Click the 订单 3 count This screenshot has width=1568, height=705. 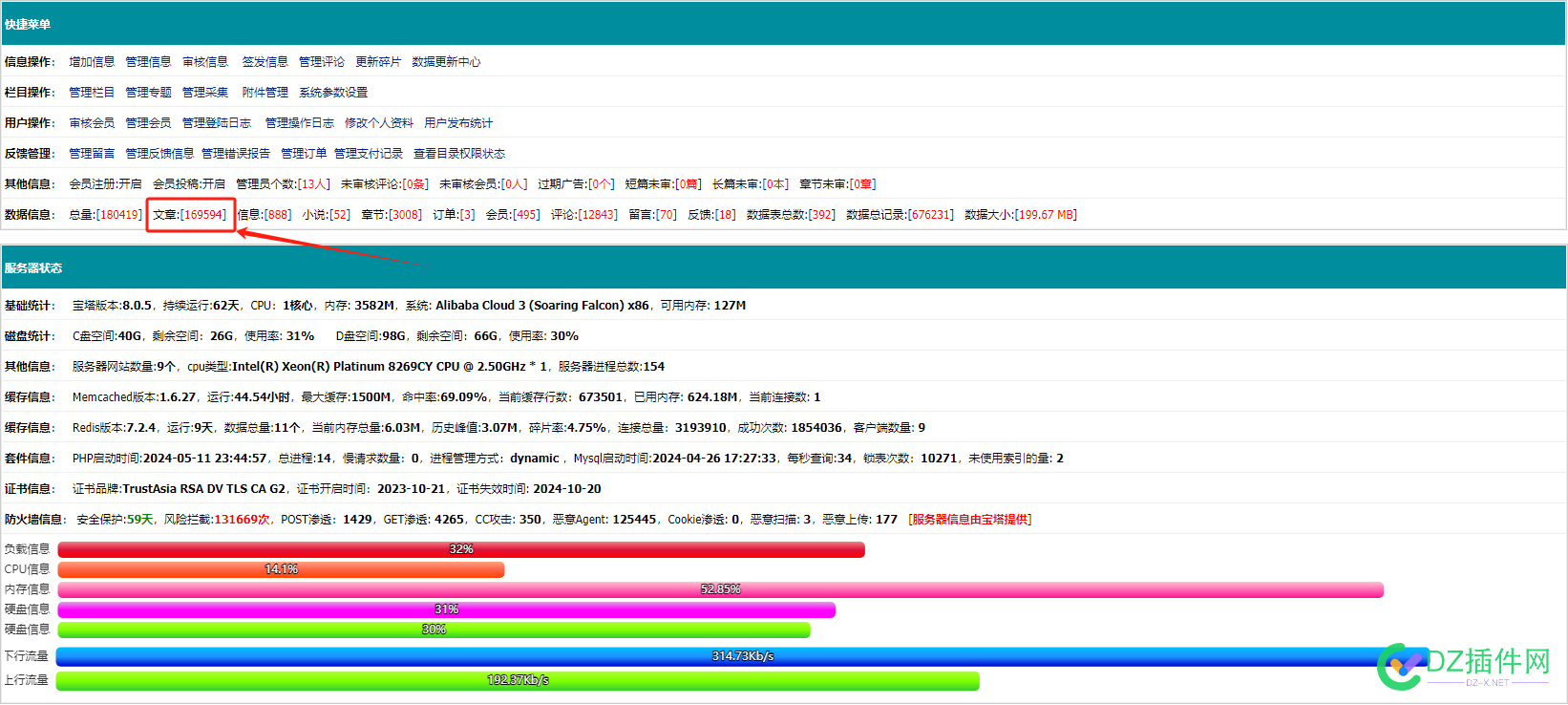pos(454,215)
